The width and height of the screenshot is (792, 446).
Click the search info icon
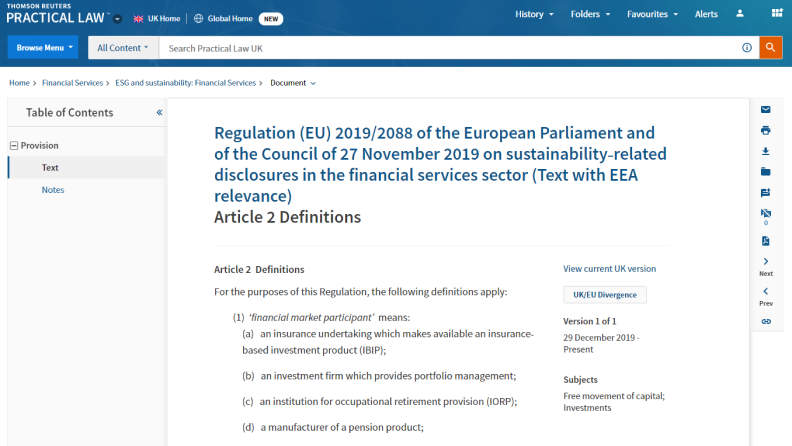747,47
